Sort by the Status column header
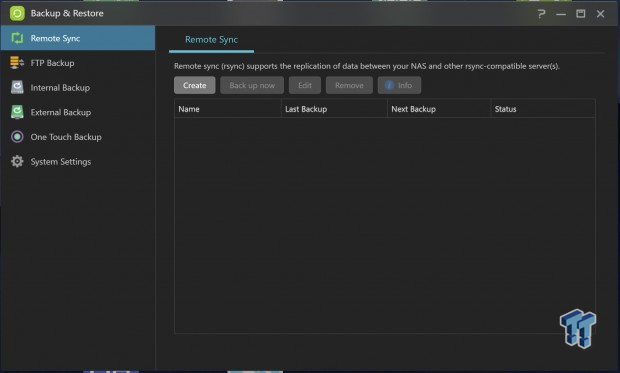The width and height of the screenshot is (620, 373). click(542, 109)
